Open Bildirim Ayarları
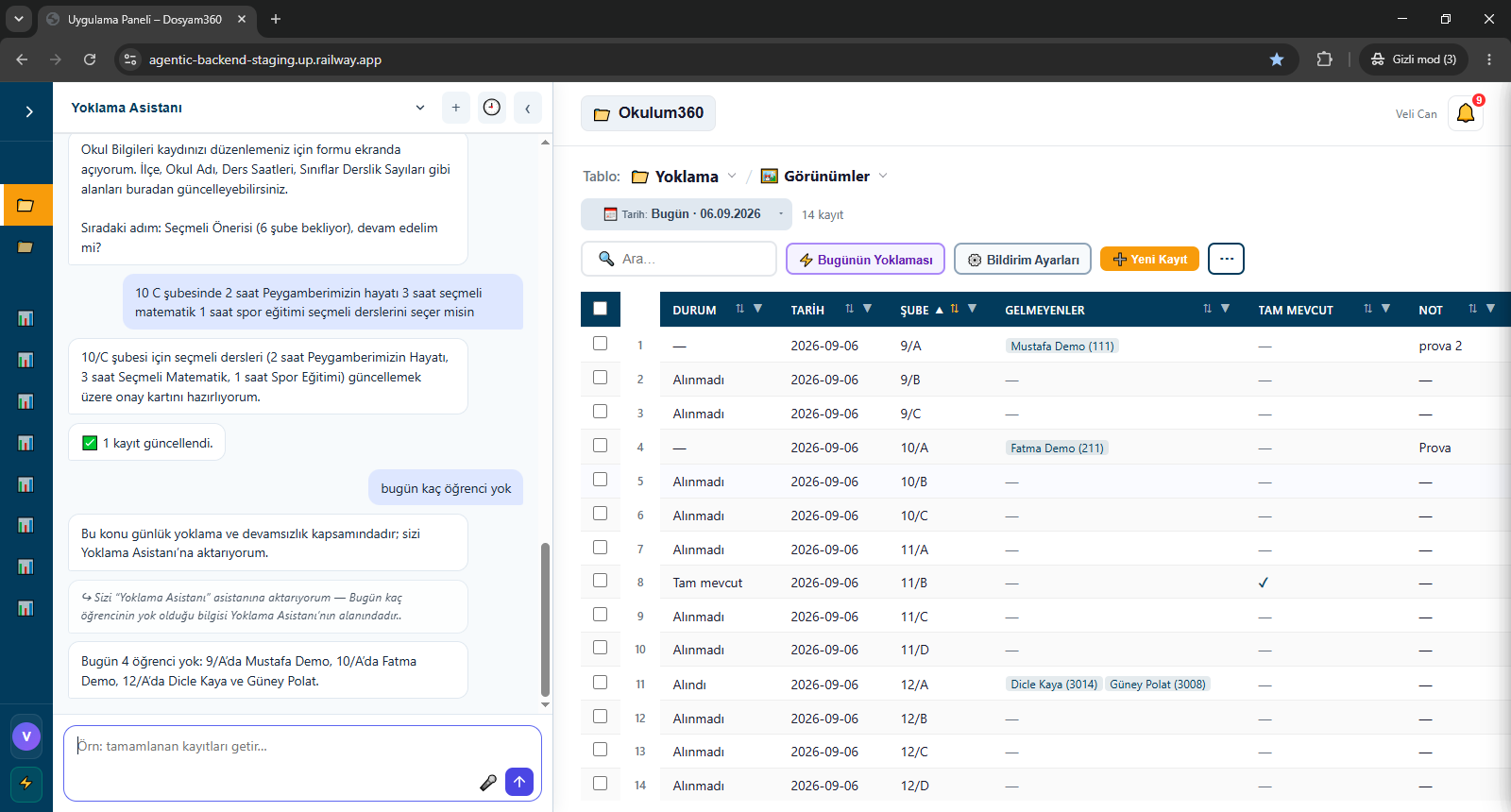Image resolution: width=1511 pixels, height=812 pixels. (x=1023, y=259)
